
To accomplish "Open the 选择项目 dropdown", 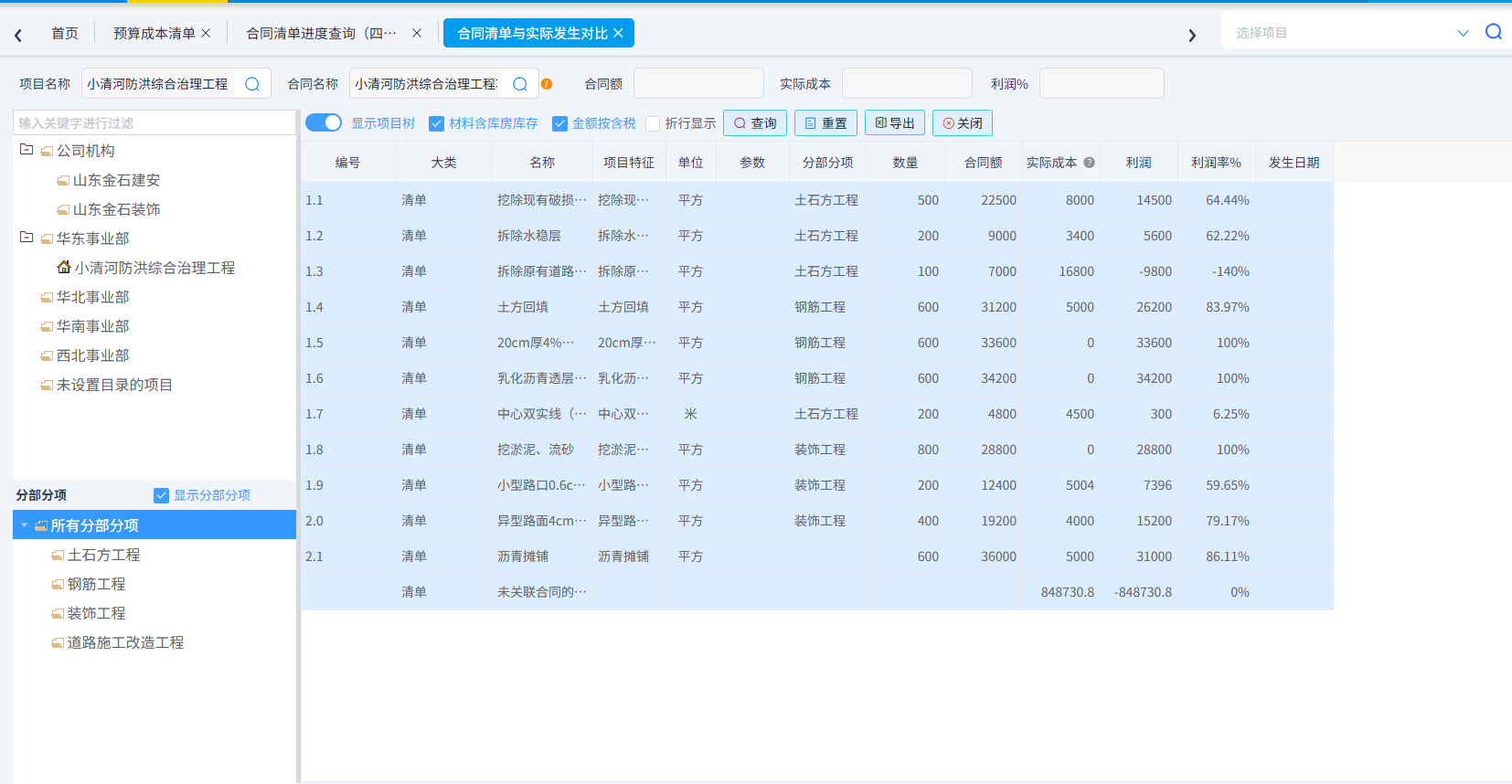I will point(1463,33).
